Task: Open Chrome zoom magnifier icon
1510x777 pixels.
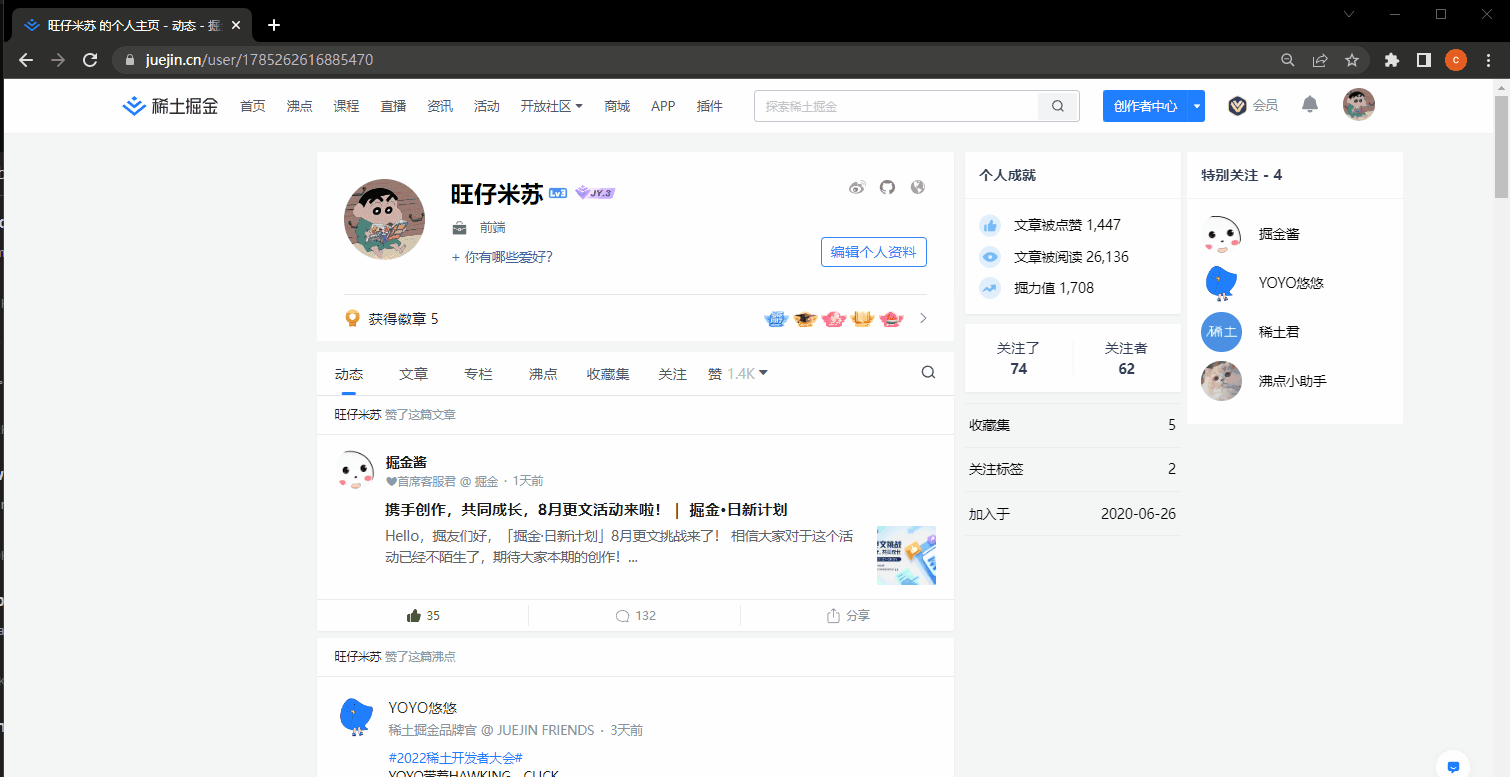Action: pyautogui.click(x=1288, y=60)
